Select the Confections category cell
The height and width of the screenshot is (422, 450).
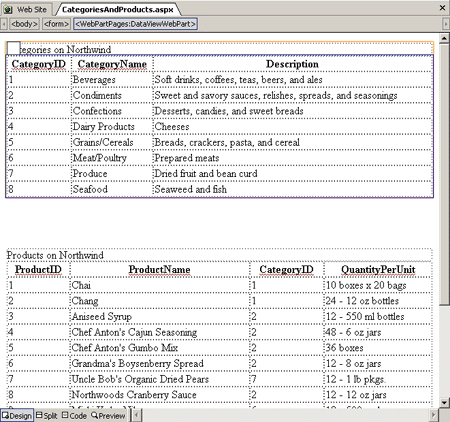[x=112, y=111]
